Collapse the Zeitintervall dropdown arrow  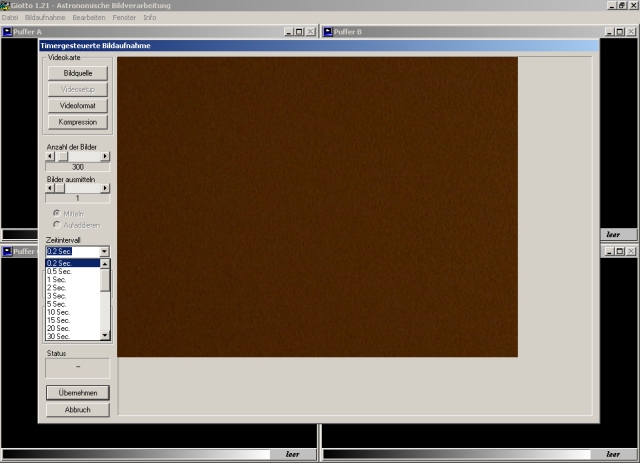(x=105, y=251)
